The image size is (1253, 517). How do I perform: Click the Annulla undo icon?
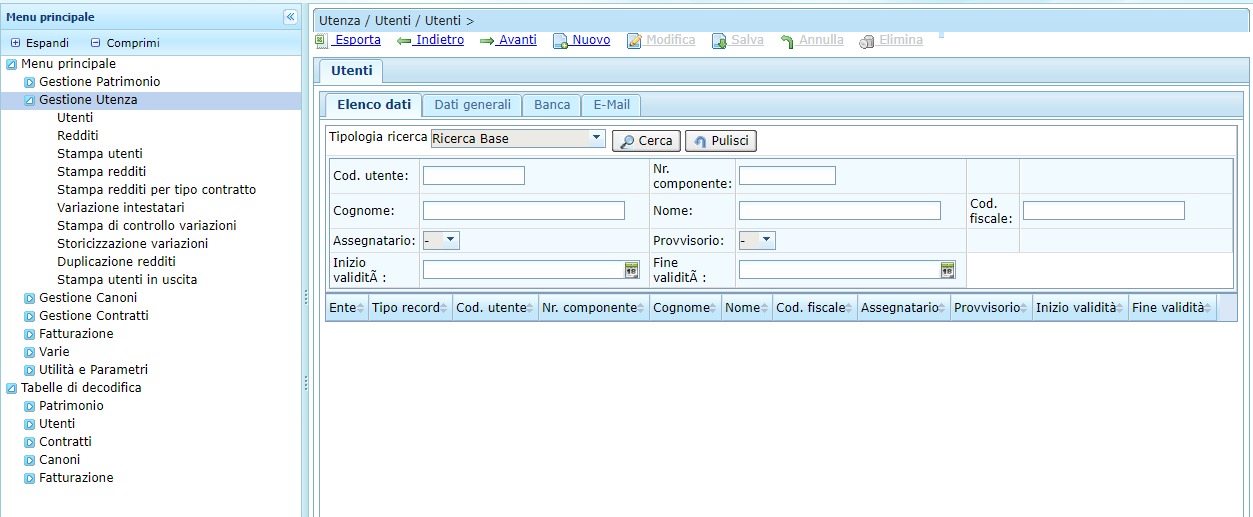tap(787, 41)
